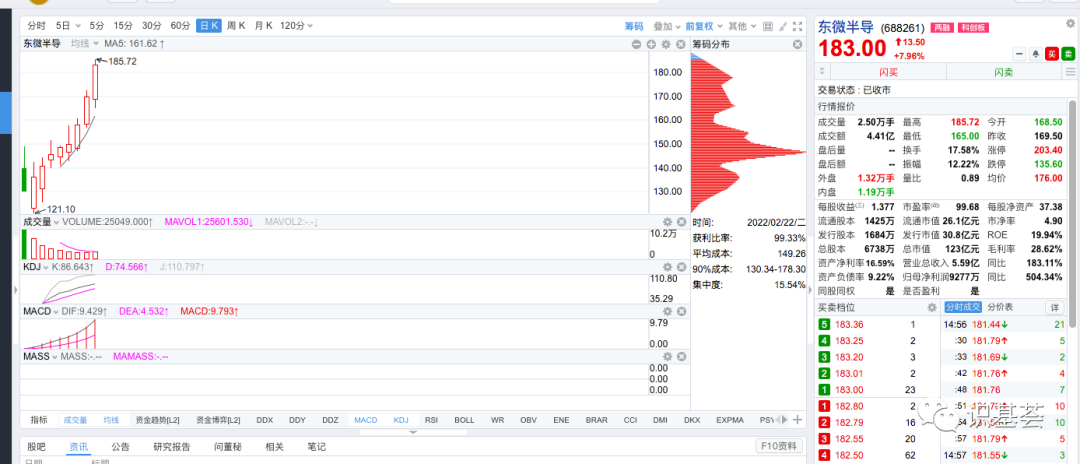Close the MACD indicator pane
1080x464 pixels.
(x=681, y=312)
